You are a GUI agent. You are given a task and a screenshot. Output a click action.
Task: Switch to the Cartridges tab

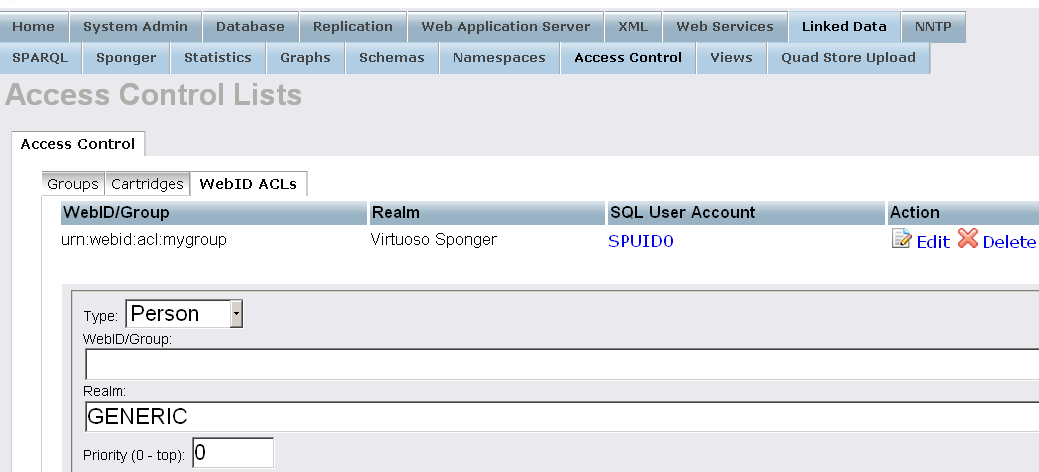[147, 184]
